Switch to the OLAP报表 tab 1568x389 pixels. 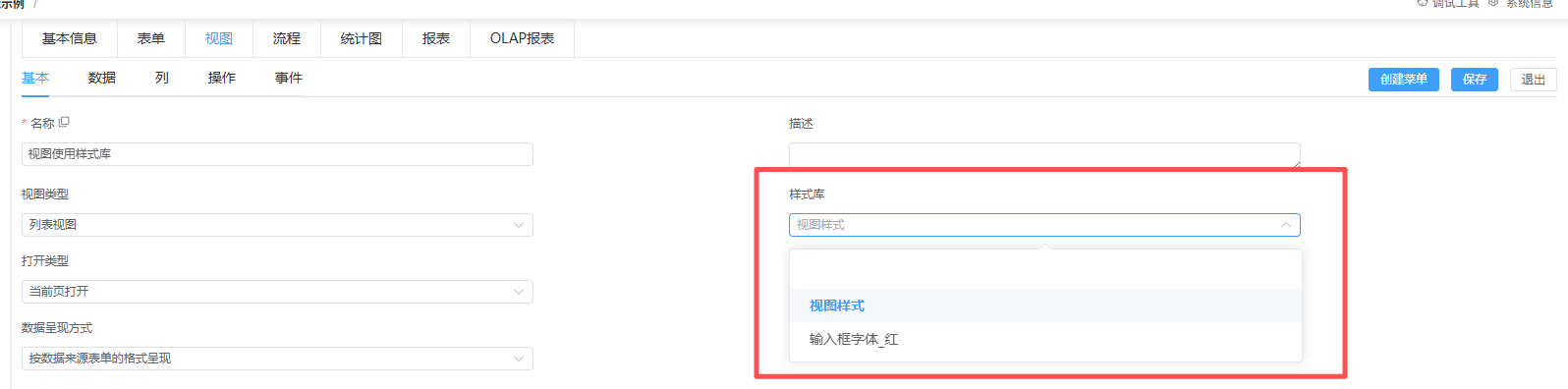point(522,38)
